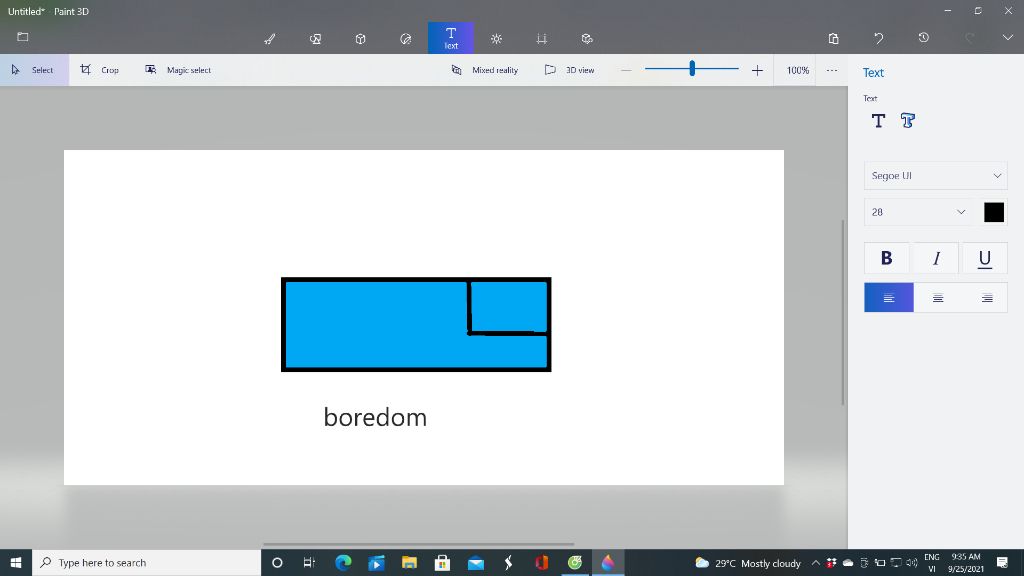Screen dimensions: 1024x576
Task: Toggle Italic formatting
Action: [936, 258]
